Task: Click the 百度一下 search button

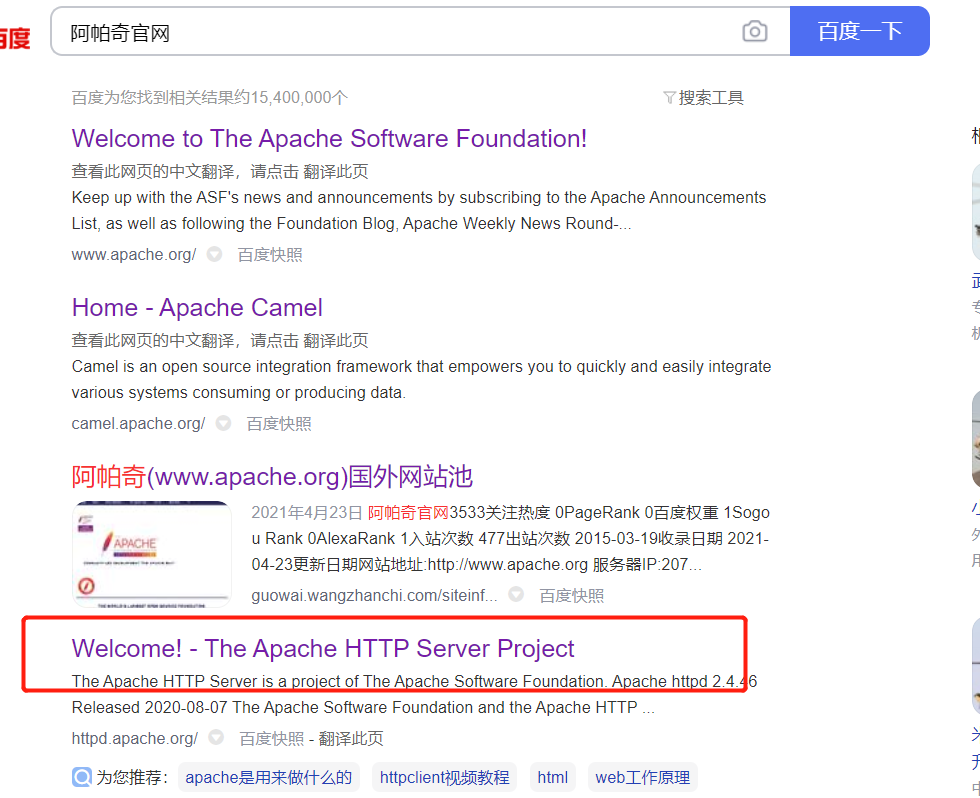Action: [x=860, y=31]
